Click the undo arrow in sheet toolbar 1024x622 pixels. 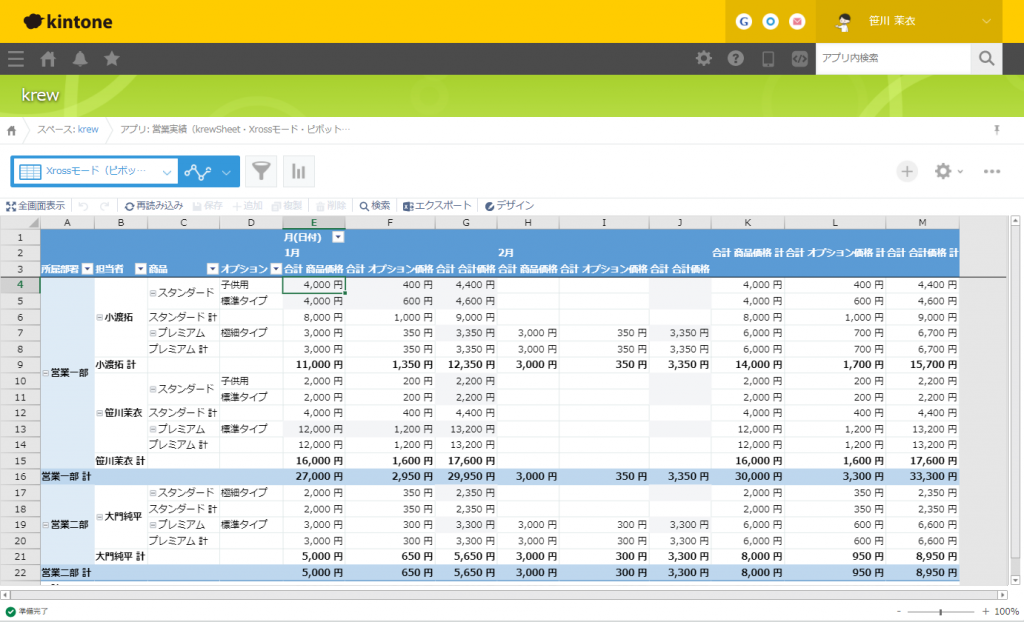(83, 206)
